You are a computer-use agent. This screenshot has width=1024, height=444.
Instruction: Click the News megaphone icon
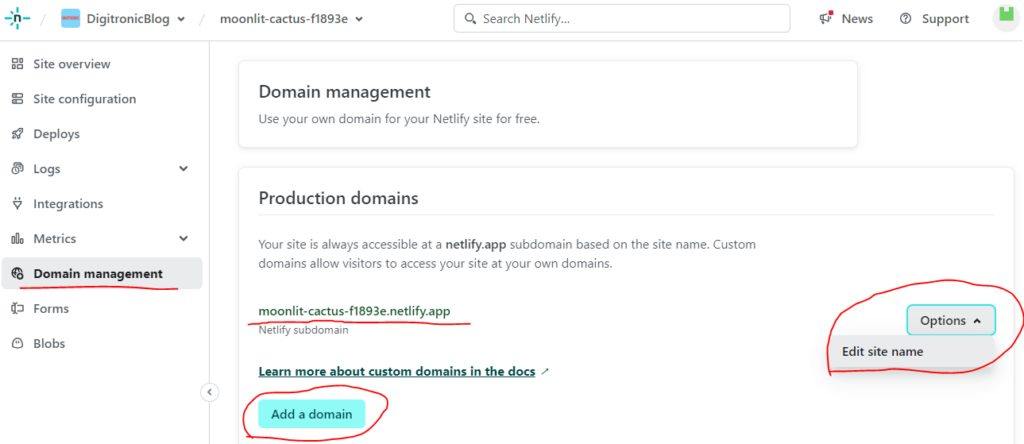coord(827,18)
